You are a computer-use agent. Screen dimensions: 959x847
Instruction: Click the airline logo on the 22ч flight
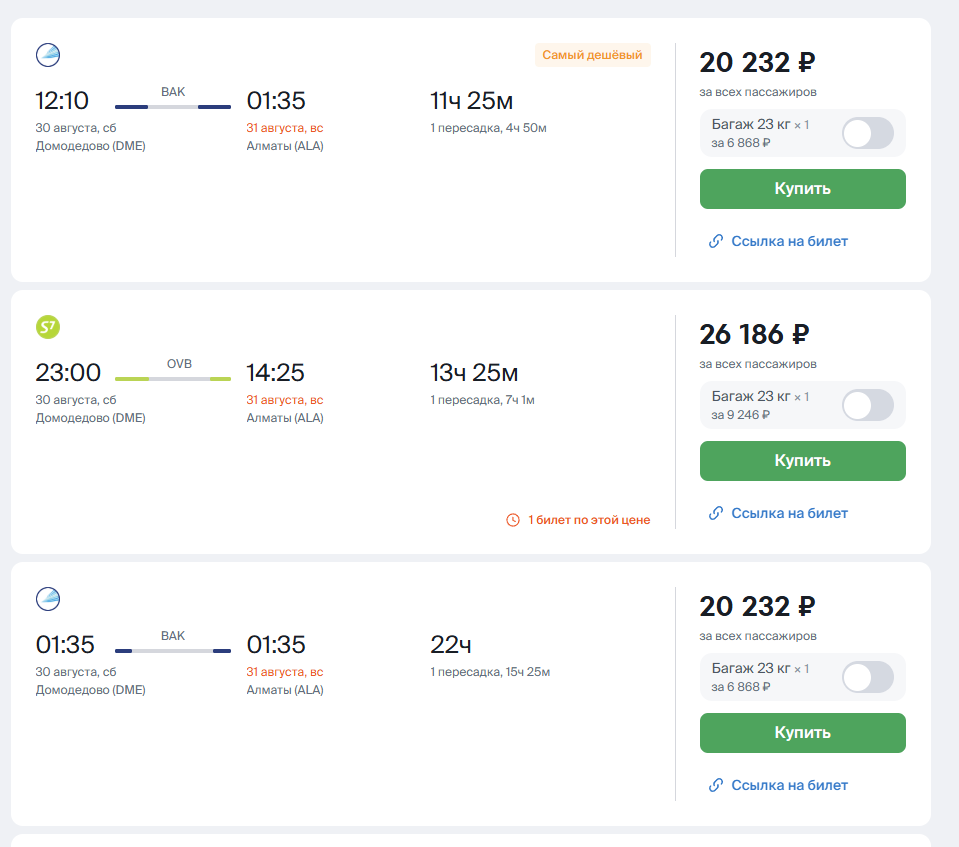(48, 599)
